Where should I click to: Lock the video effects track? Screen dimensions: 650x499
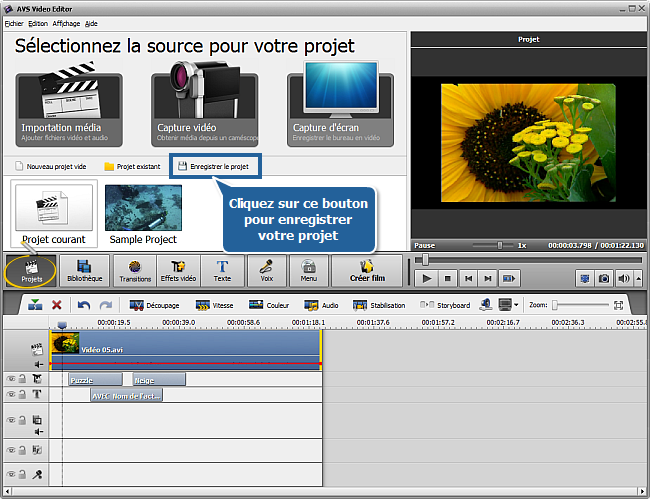(23, 379)
